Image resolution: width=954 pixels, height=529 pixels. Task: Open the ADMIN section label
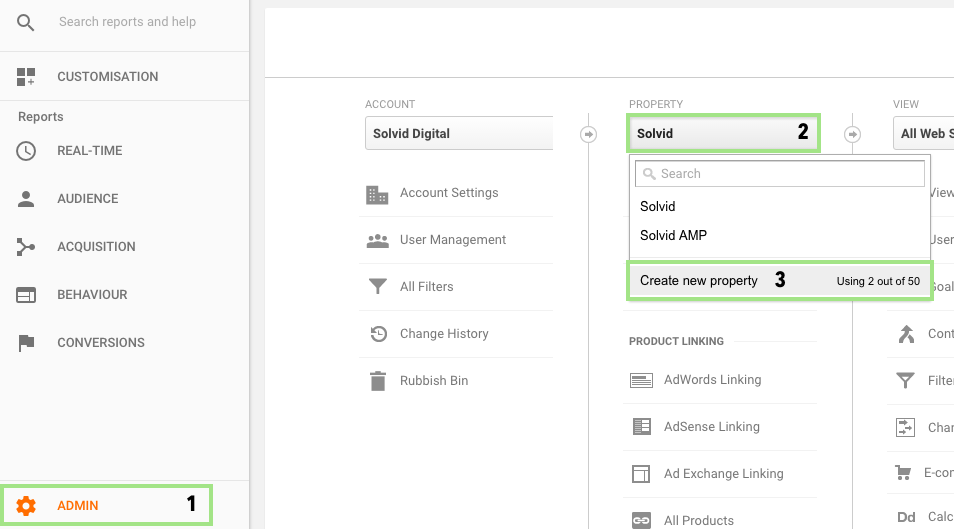coord(77,505)
